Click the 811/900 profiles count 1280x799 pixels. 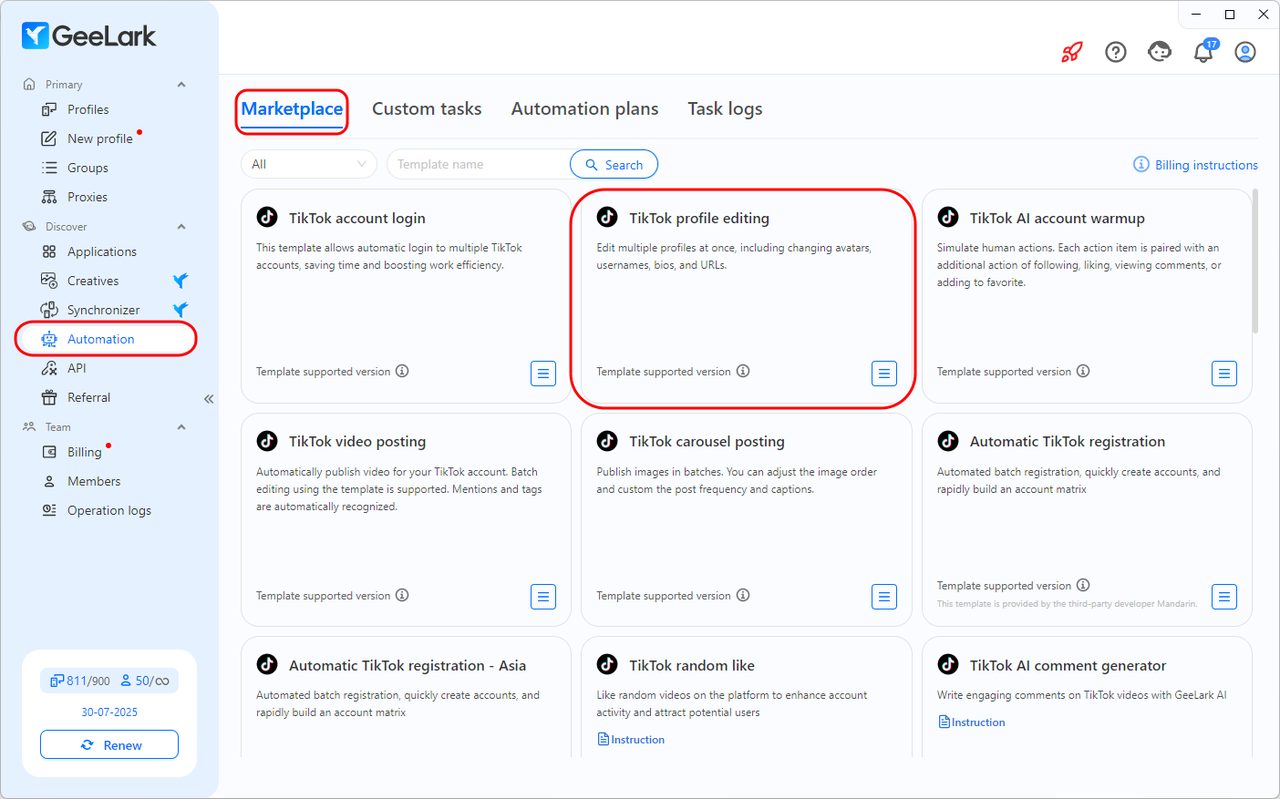79,681
